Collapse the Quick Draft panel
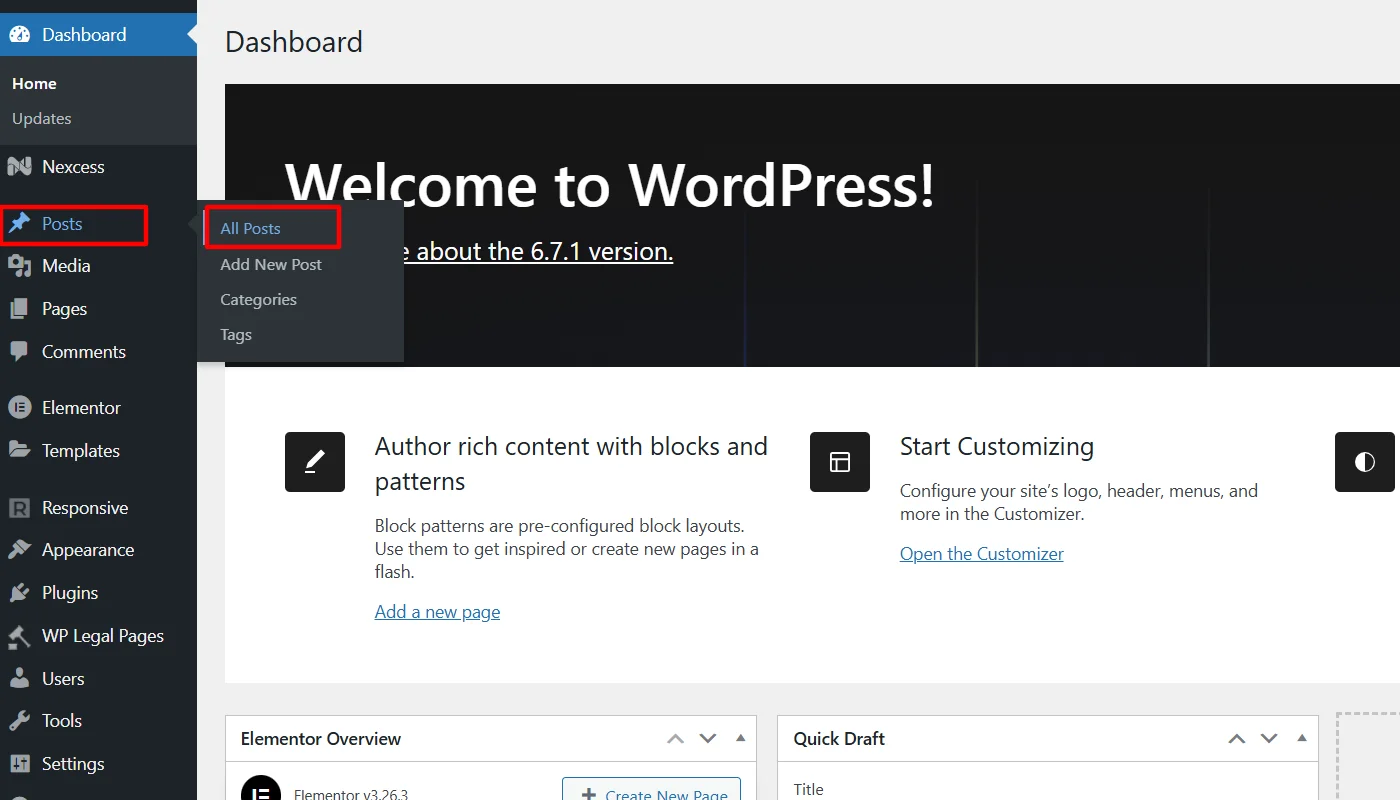1400x800 pixels. (x=1301, y=739)
